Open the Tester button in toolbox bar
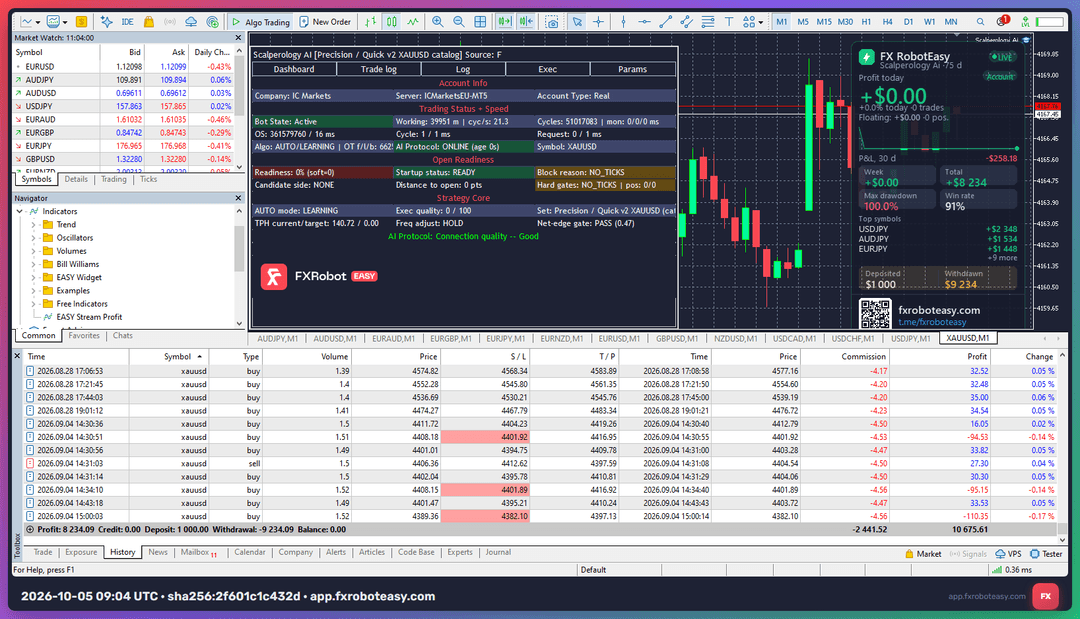Image resolution: width=1080 pixels, height=619 pixels. 1046,554
